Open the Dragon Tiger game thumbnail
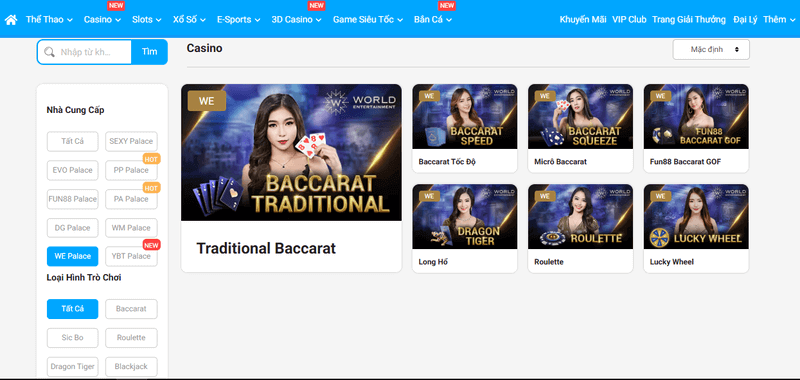Image resolution: width=800 pixels, height=380 pixels. pos(465,217)
